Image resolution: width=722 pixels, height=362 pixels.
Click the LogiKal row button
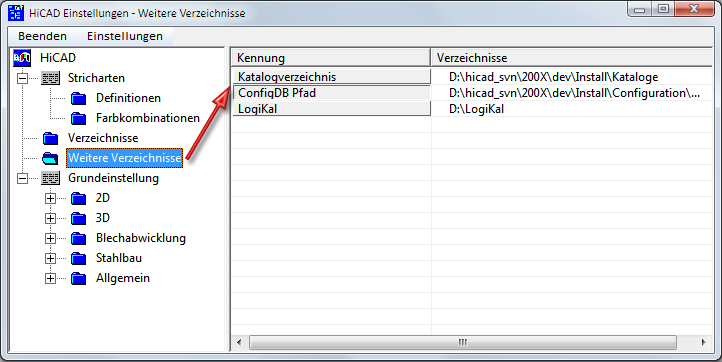[332, 109]
